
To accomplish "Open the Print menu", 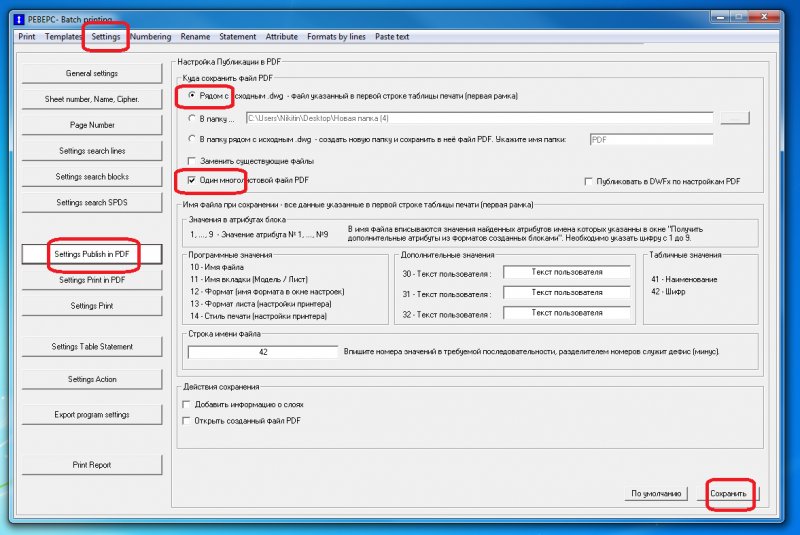I will click(27, 37).
